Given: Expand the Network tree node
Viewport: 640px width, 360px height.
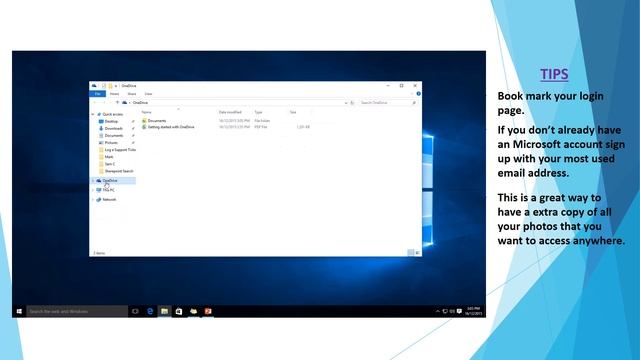Looking at the screenshot, I should coord(93,200).
